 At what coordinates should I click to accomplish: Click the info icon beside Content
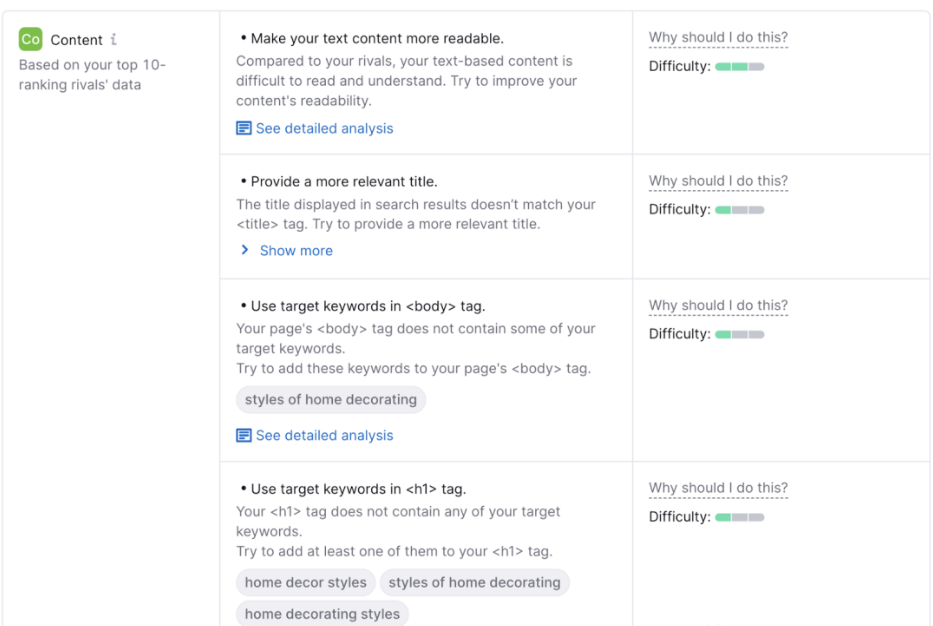pyautogui.click(x=114, y=39)
